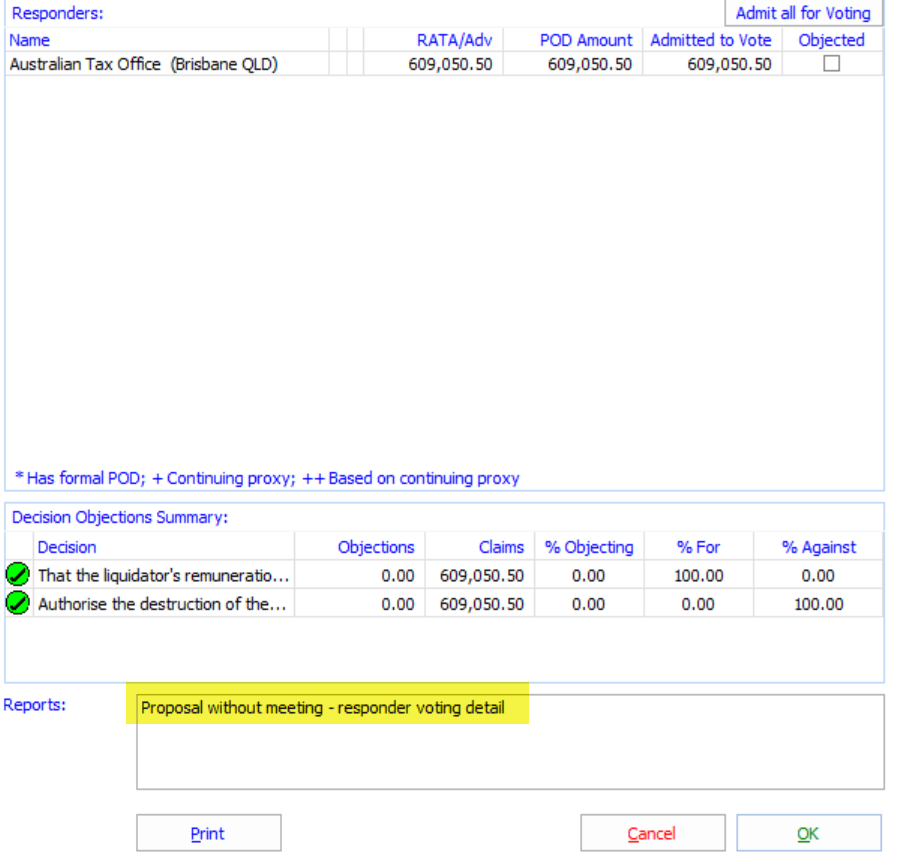Select the liquidator's remuneration decision row

[164, 575]
